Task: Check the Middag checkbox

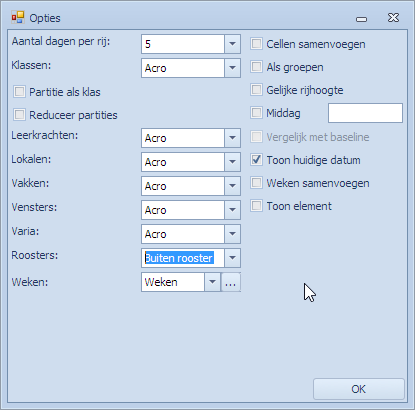Action: click(x=256, y=113)
